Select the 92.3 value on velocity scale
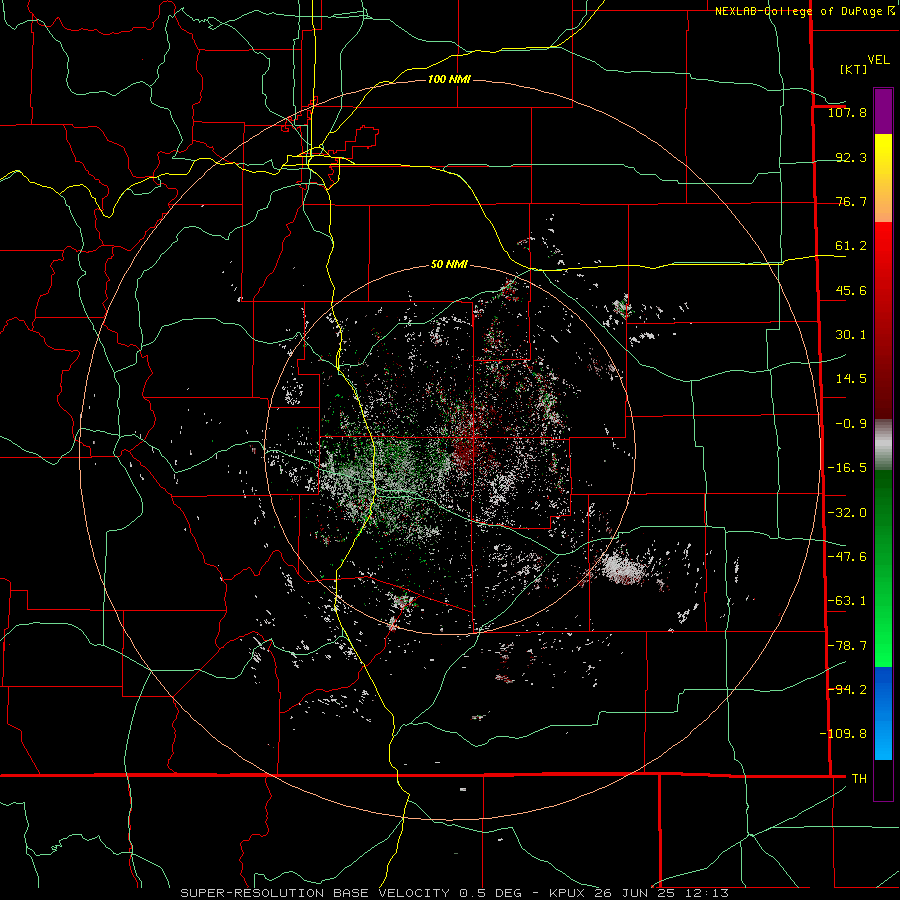 click(851, 157)
